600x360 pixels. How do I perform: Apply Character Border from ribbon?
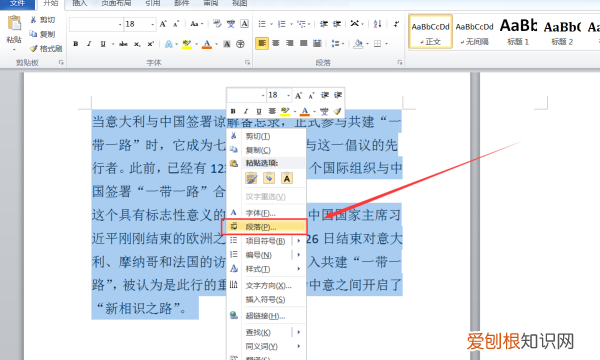pos(245,24)
